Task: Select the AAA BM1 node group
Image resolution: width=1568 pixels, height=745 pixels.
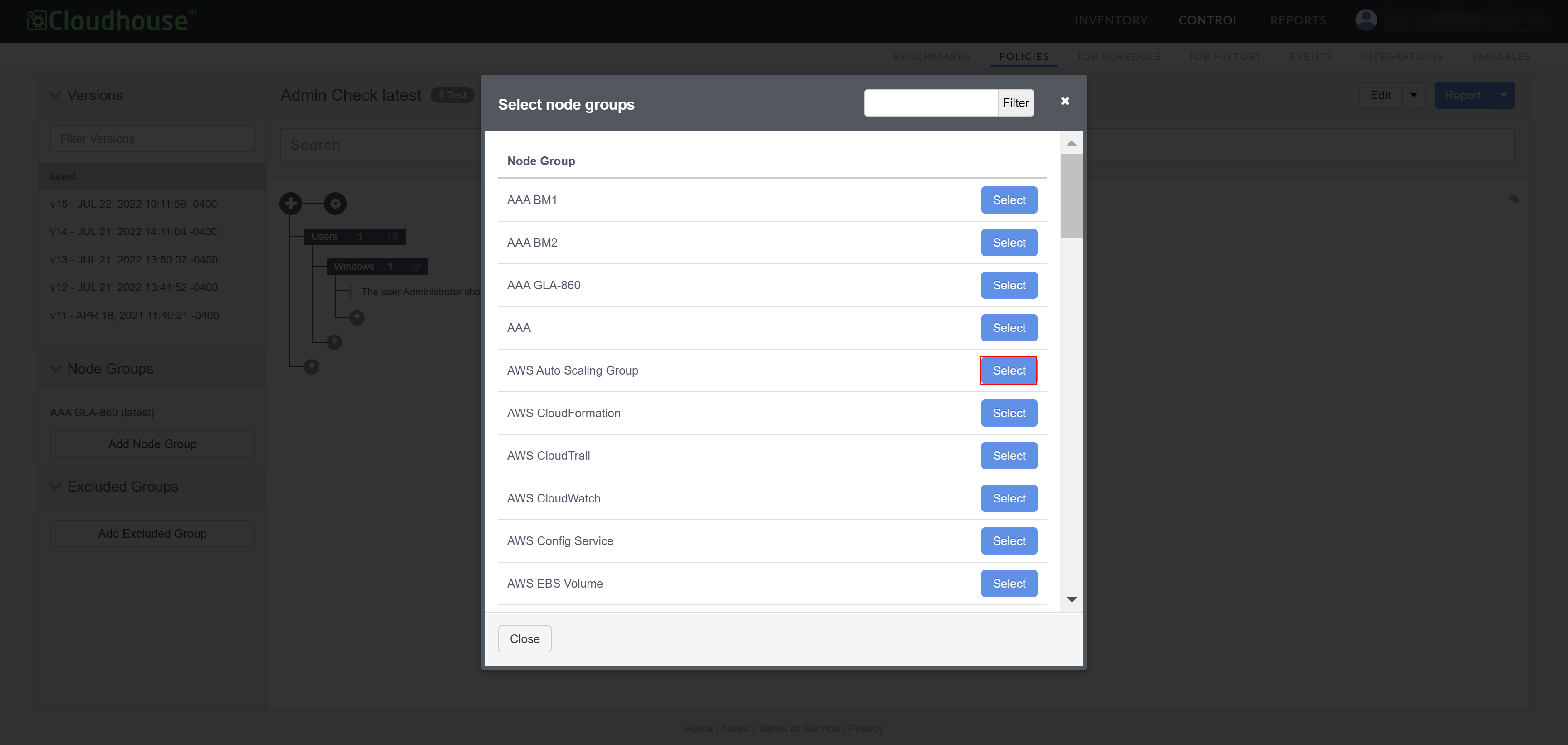Action: tap(1009, 200)
